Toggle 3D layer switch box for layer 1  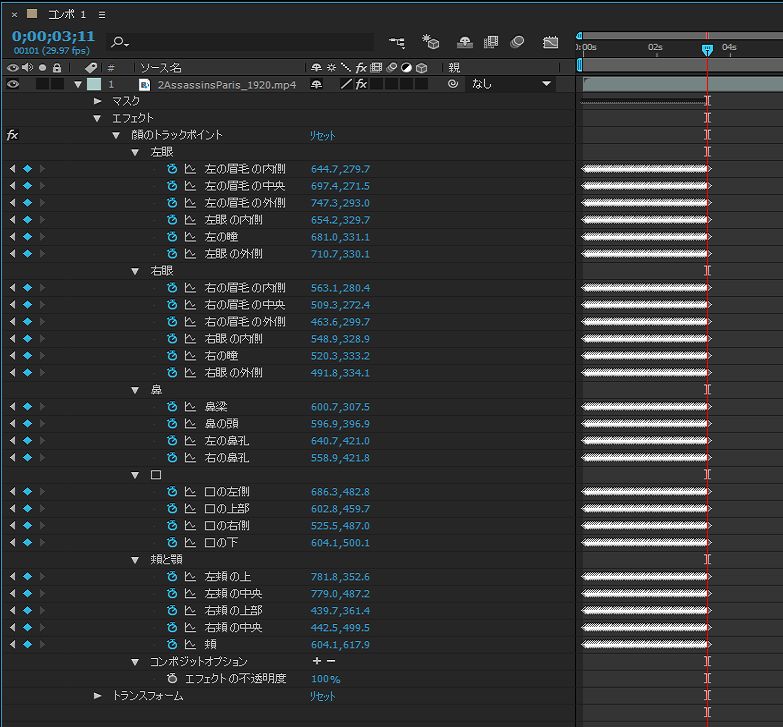[x=422, y=84]
